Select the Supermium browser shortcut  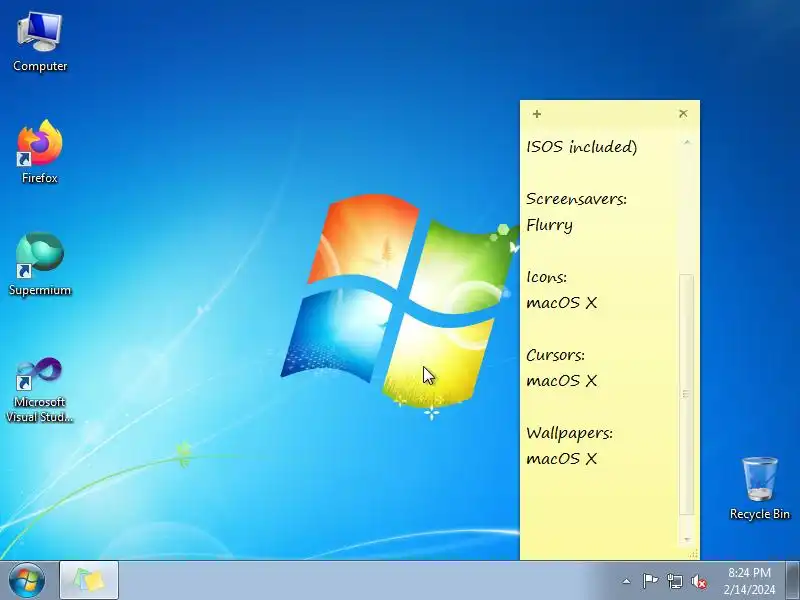point(40,264)
